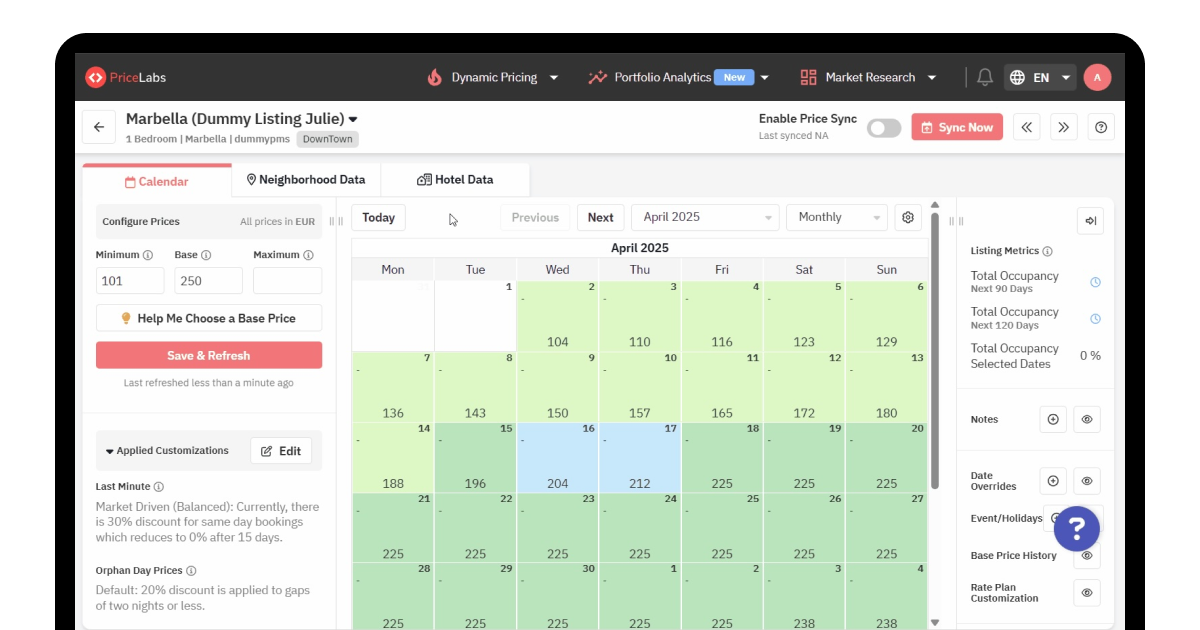Add a date override with plus icon
Image resolution: width=1200 pixels, height=630 pixels.
click(1053, 481)
